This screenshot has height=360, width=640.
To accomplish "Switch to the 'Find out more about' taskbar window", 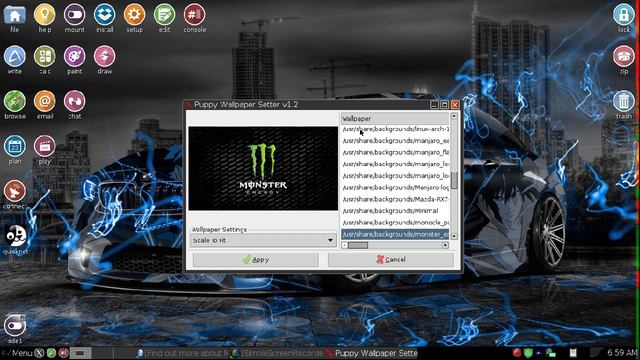I will click(x=182, y=353).
